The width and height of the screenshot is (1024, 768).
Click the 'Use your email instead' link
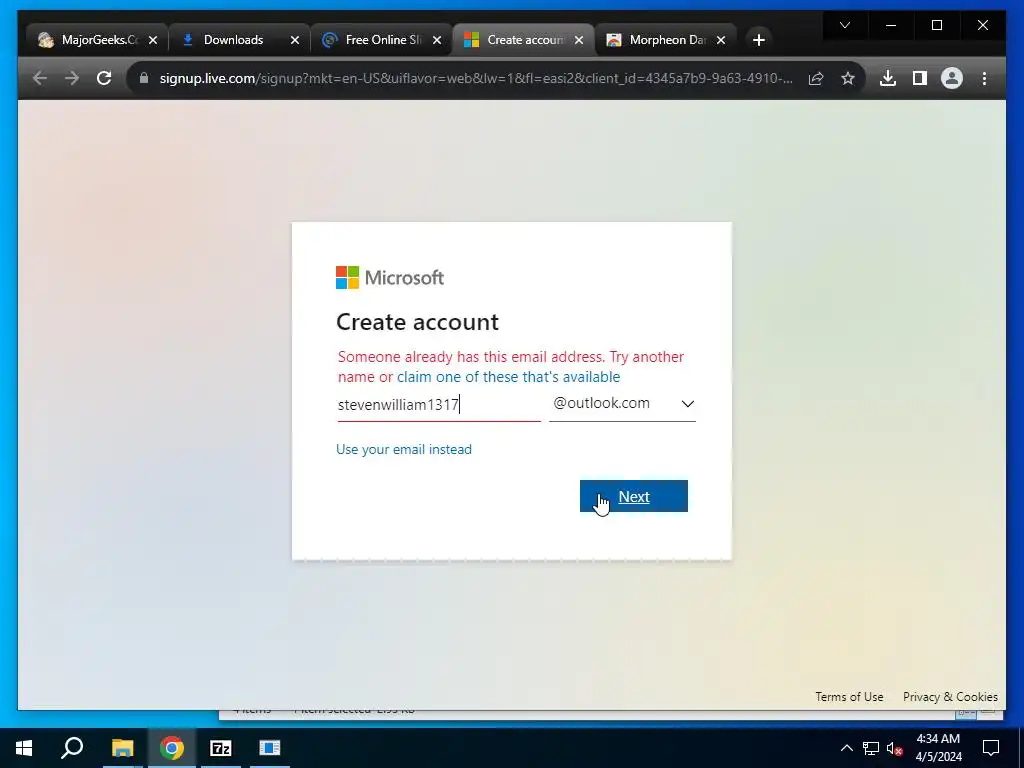point(404,449)
